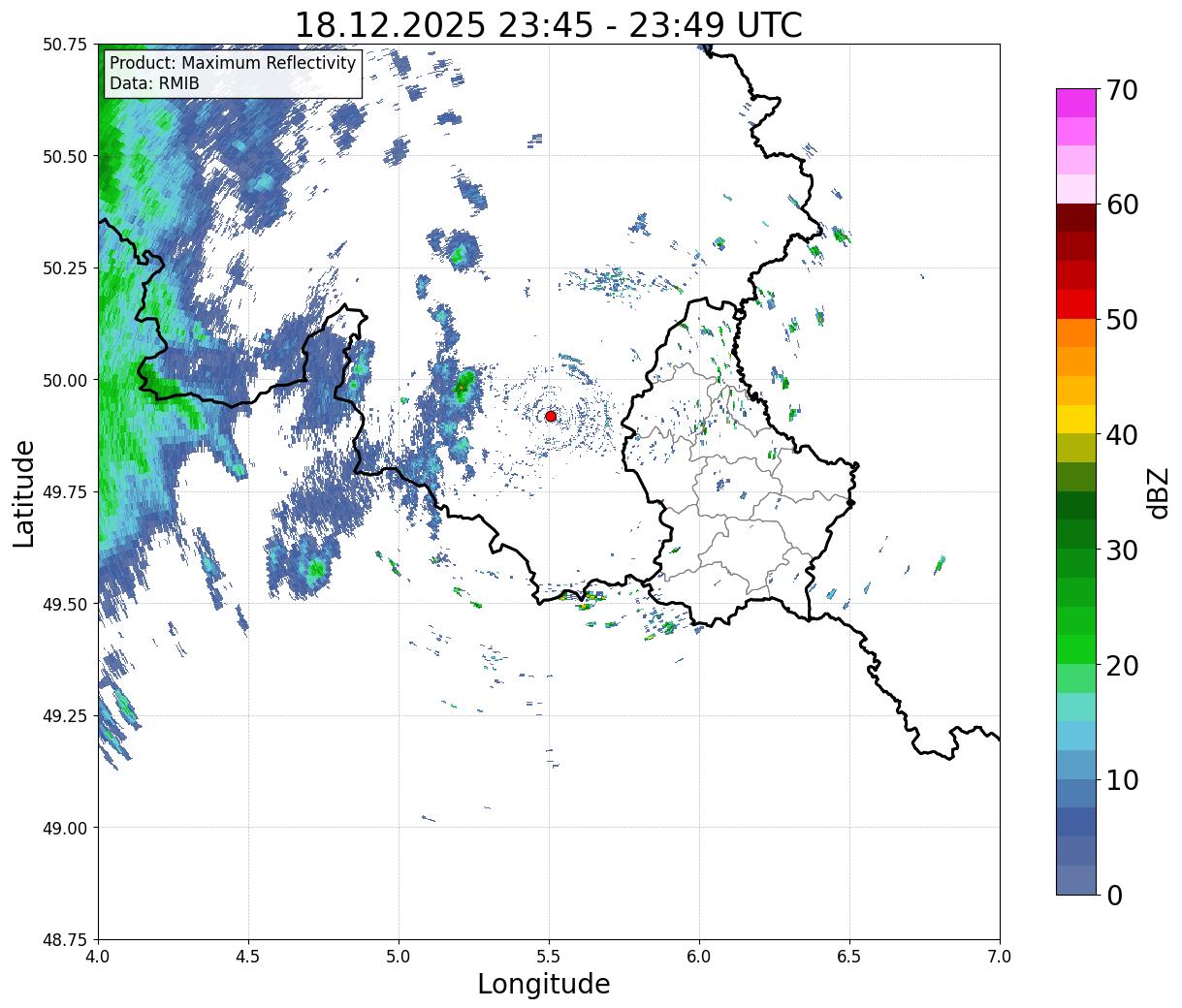1182x1008 pixels.
Task: Click the colorbar tick label 70
Action: pyautogui.click(x=1122, y=90)
